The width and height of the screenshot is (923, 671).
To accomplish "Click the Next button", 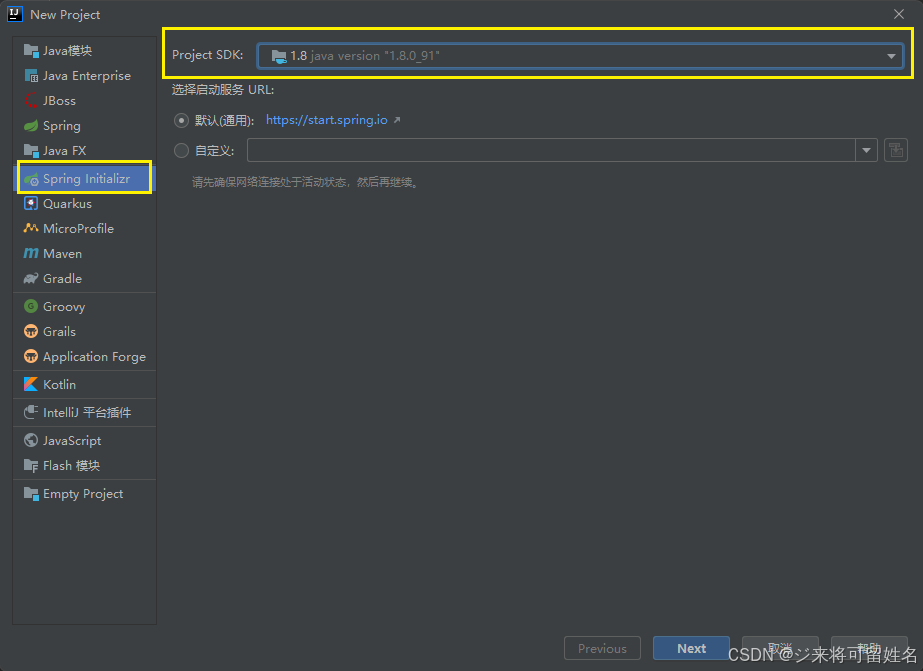I will pos(691,648).
